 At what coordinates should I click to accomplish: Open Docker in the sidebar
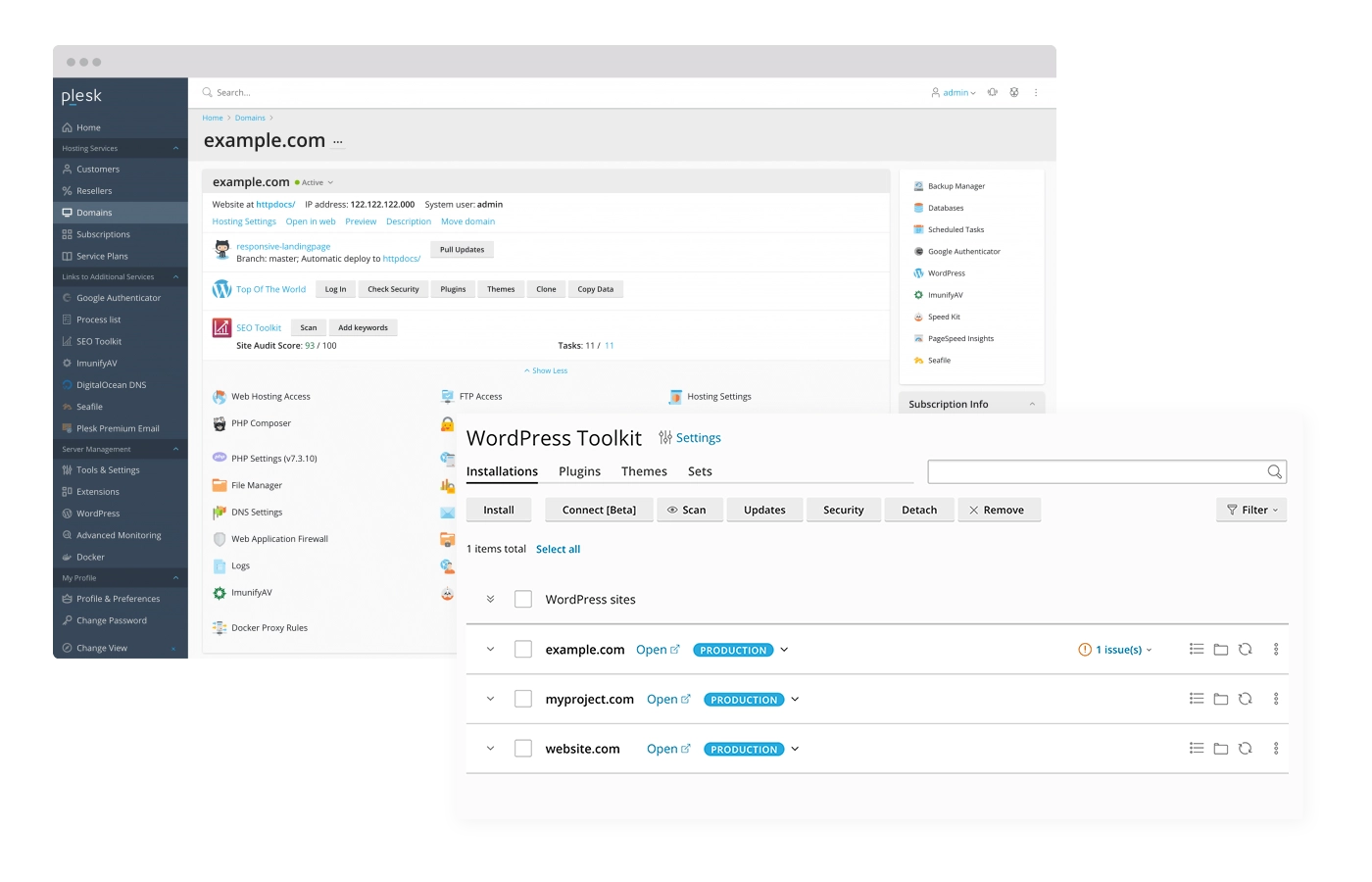point(90,557)
